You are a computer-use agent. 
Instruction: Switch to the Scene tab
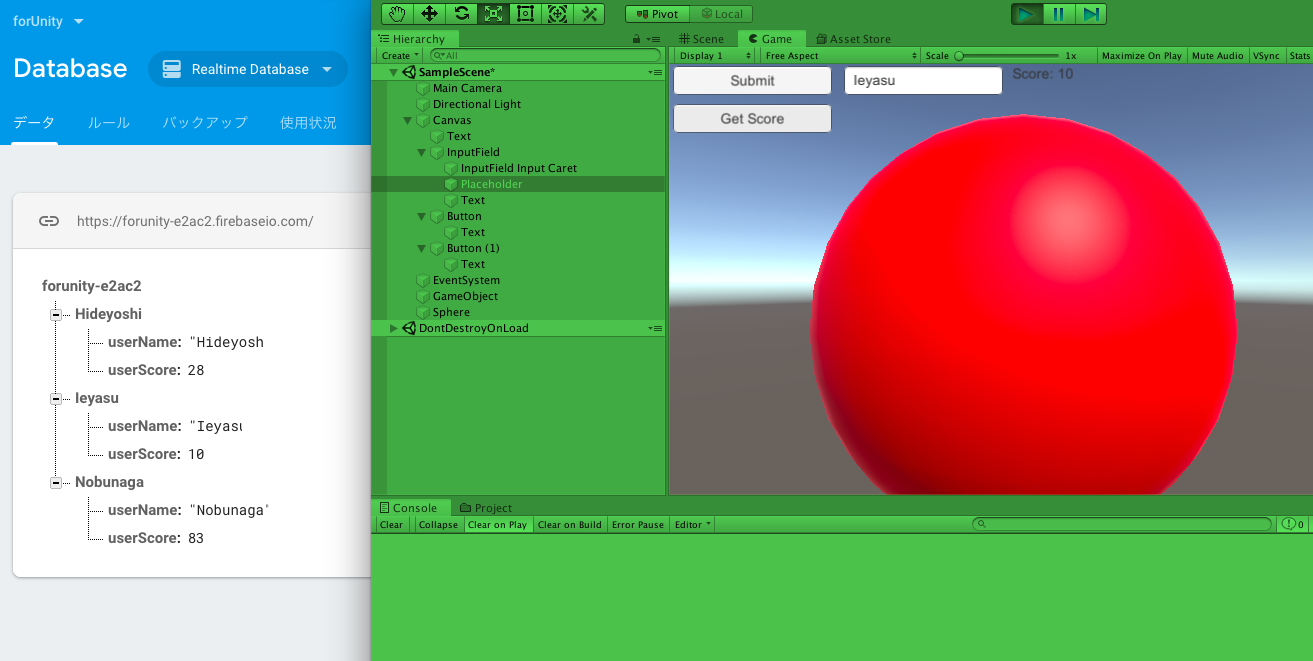701,39
